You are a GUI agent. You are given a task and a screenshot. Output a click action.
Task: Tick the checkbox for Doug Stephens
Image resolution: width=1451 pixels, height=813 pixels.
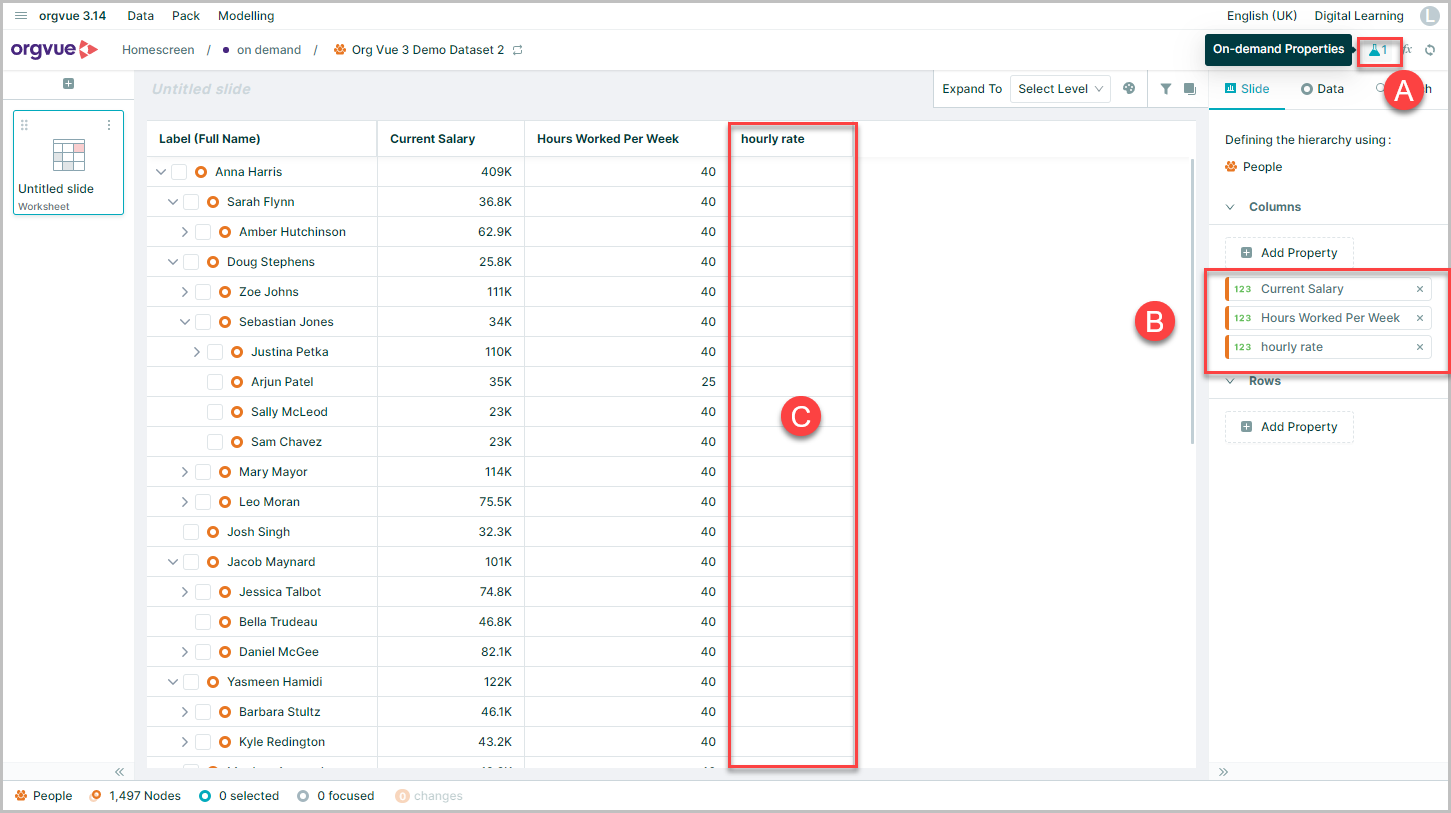[x=191, y=262]
